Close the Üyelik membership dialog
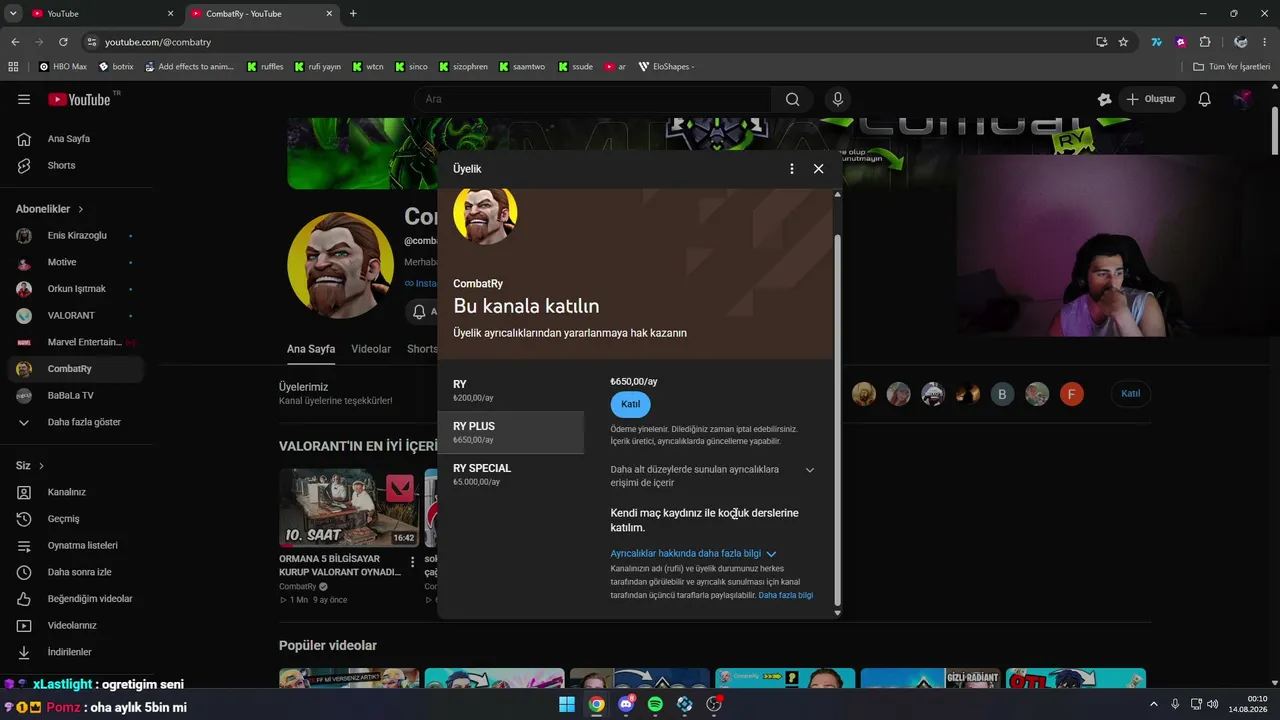1280x720 pixels. pos(818,169)
